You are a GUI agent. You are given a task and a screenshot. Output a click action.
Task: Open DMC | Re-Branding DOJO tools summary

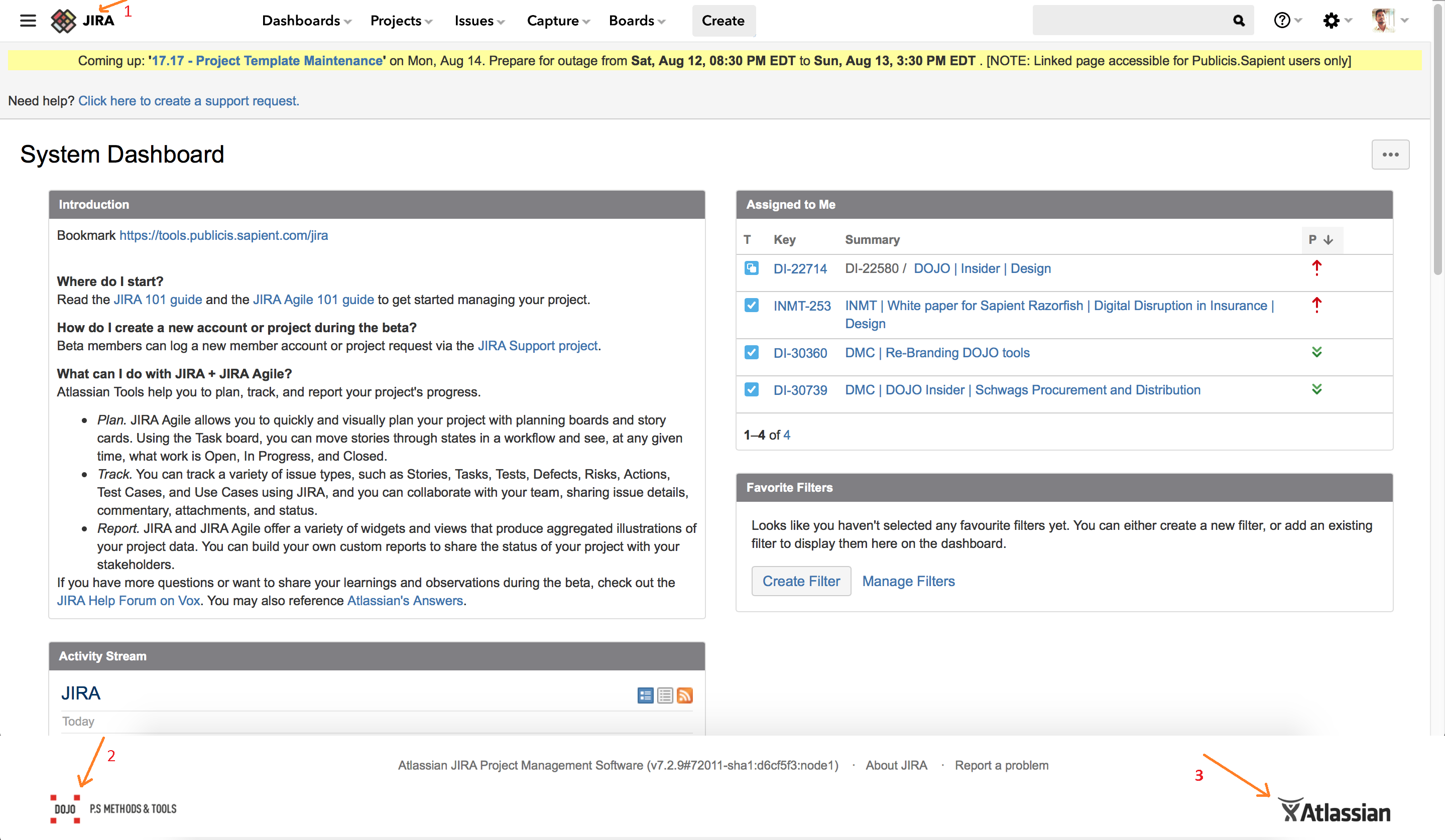[937, 352]
